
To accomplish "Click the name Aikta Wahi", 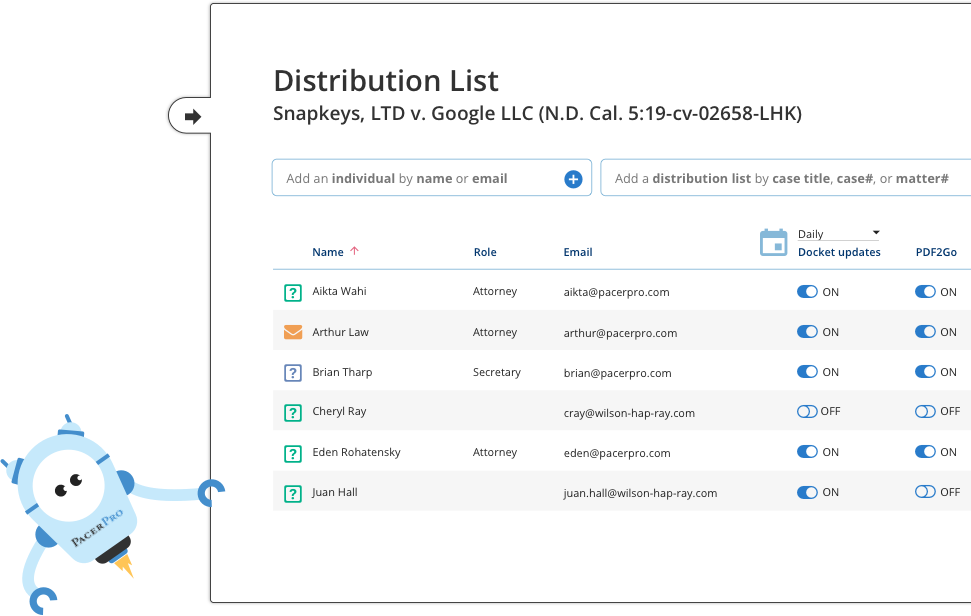I will (x=339, y=291).
